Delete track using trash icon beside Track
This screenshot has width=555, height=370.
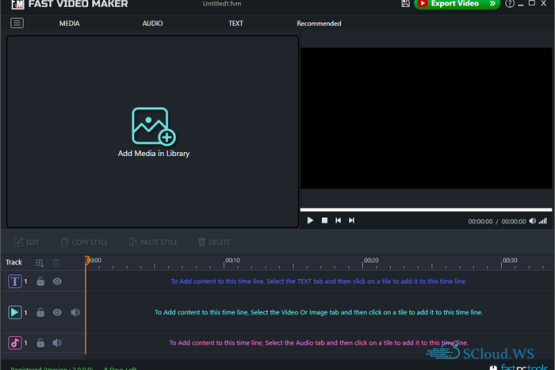coord(56,263)
